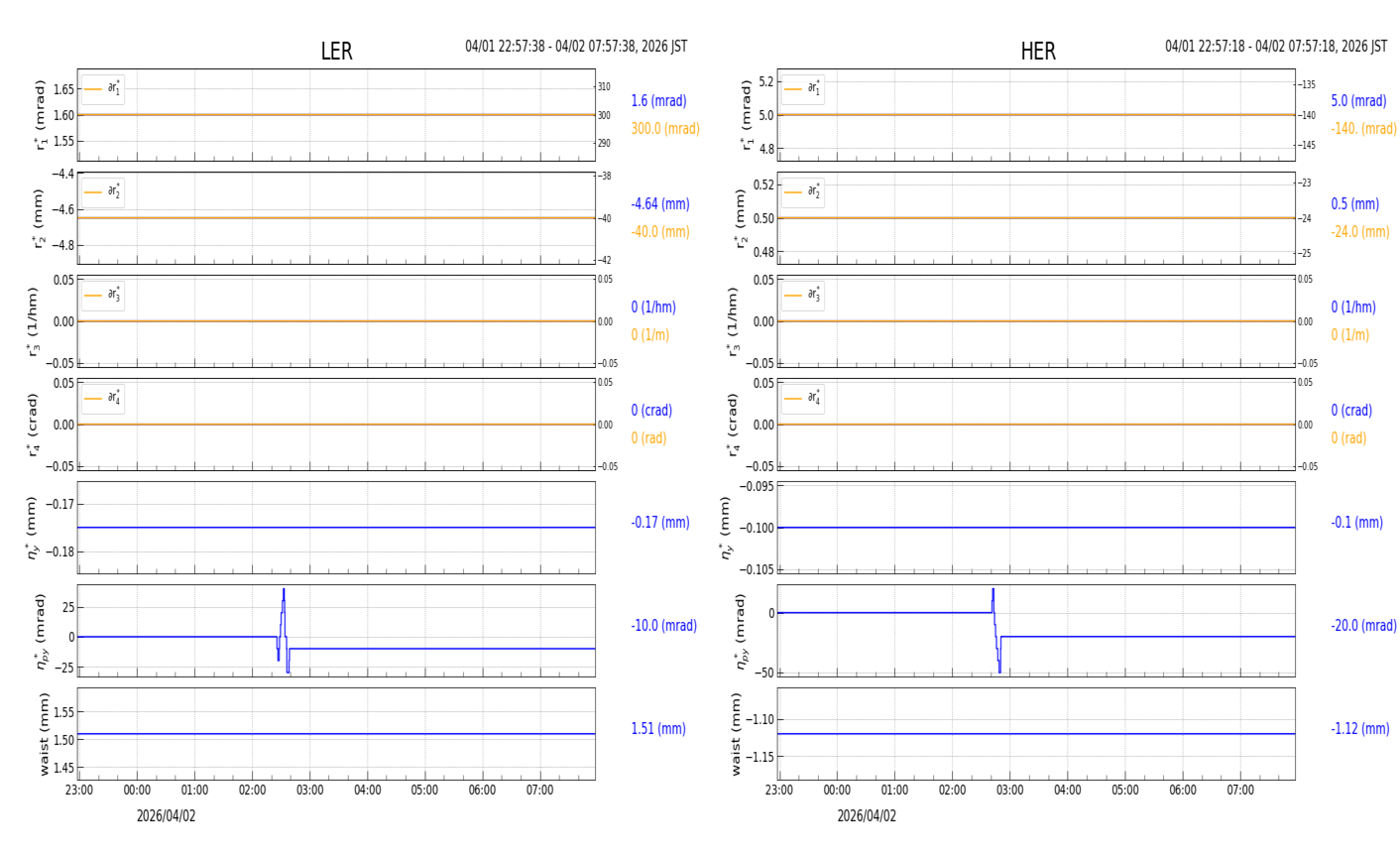
Task: Click the LER plot title
Action: tap(336, 52)
